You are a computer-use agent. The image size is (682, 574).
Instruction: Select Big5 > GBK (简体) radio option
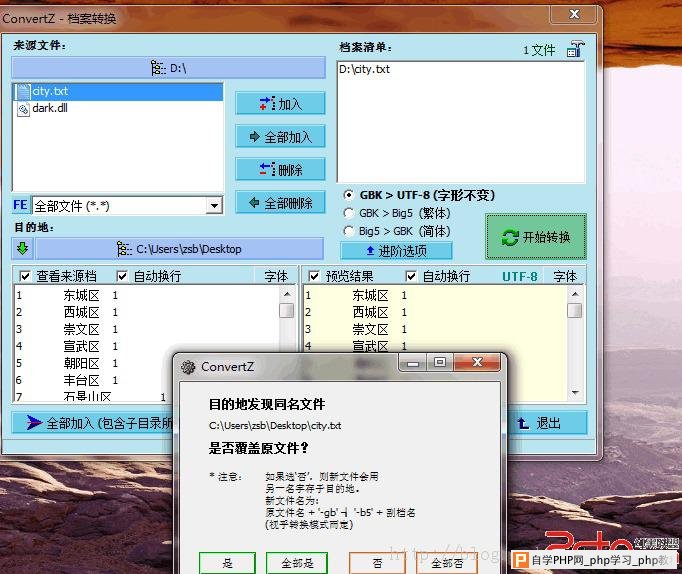click(348, 231)
